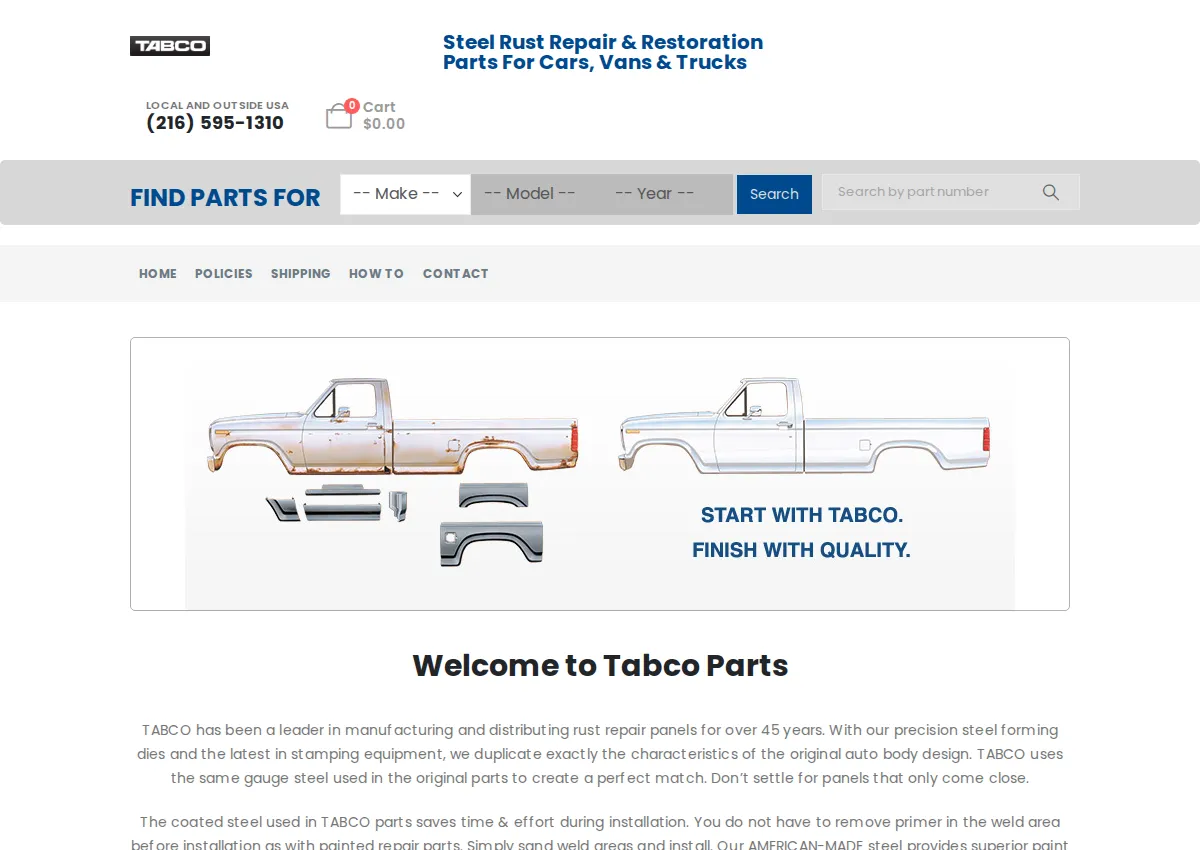The height and width of the screenshot is (850, 1200).
Task: Open the shopping cart bag icon
Action: (339, 116)
